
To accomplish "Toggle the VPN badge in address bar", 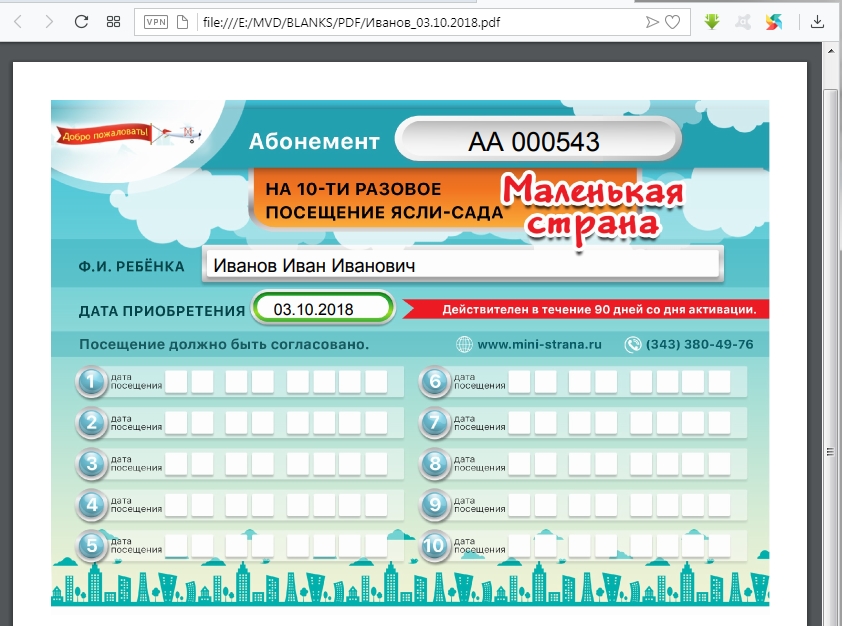I will click(156, 21).
